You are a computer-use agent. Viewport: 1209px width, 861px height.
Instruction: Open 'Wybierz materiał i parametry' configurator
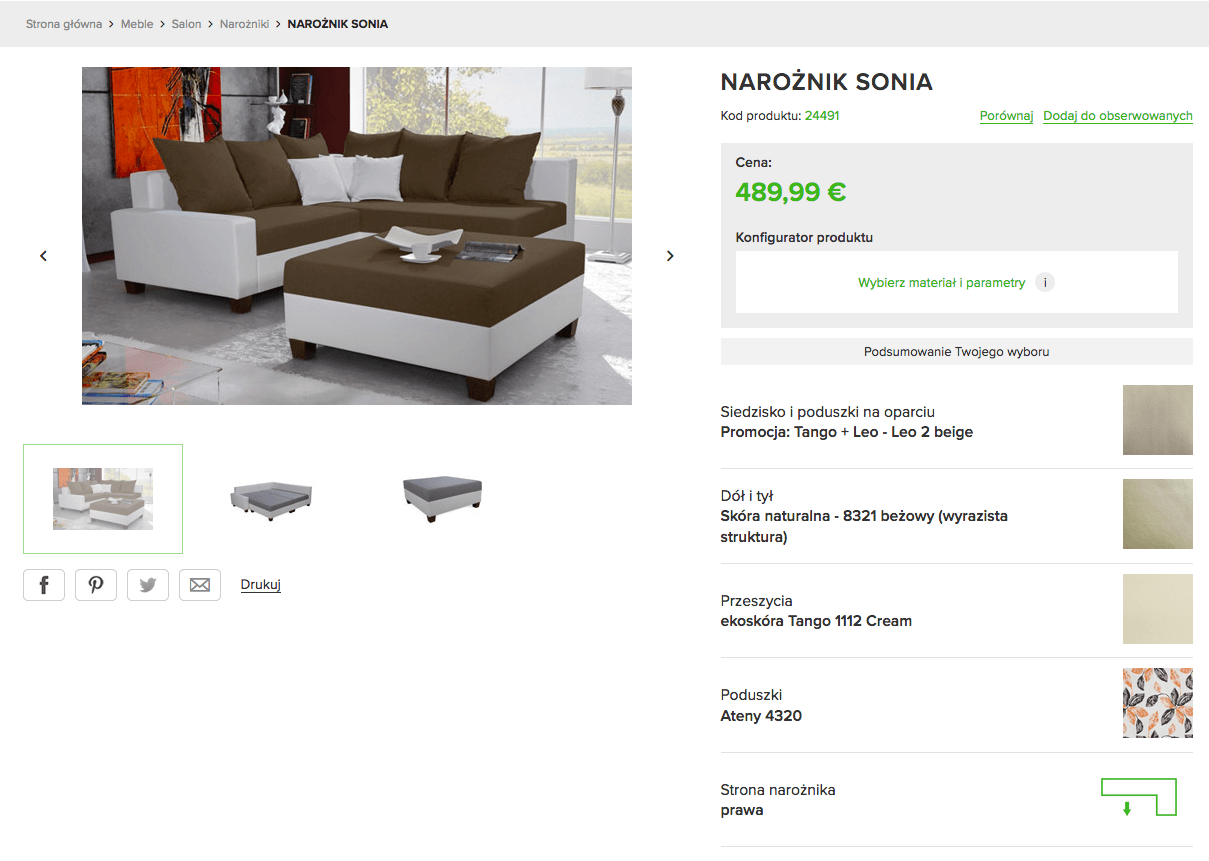click(942, 283)
